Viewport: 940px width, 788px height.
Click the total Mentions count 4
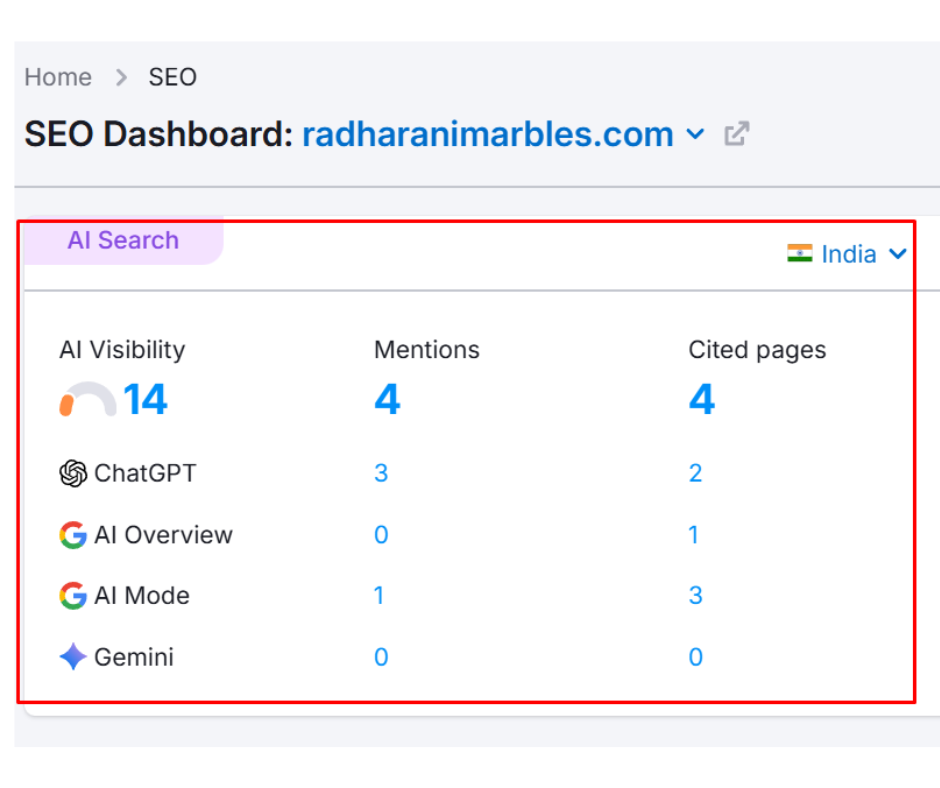click(x=387, y=398)
